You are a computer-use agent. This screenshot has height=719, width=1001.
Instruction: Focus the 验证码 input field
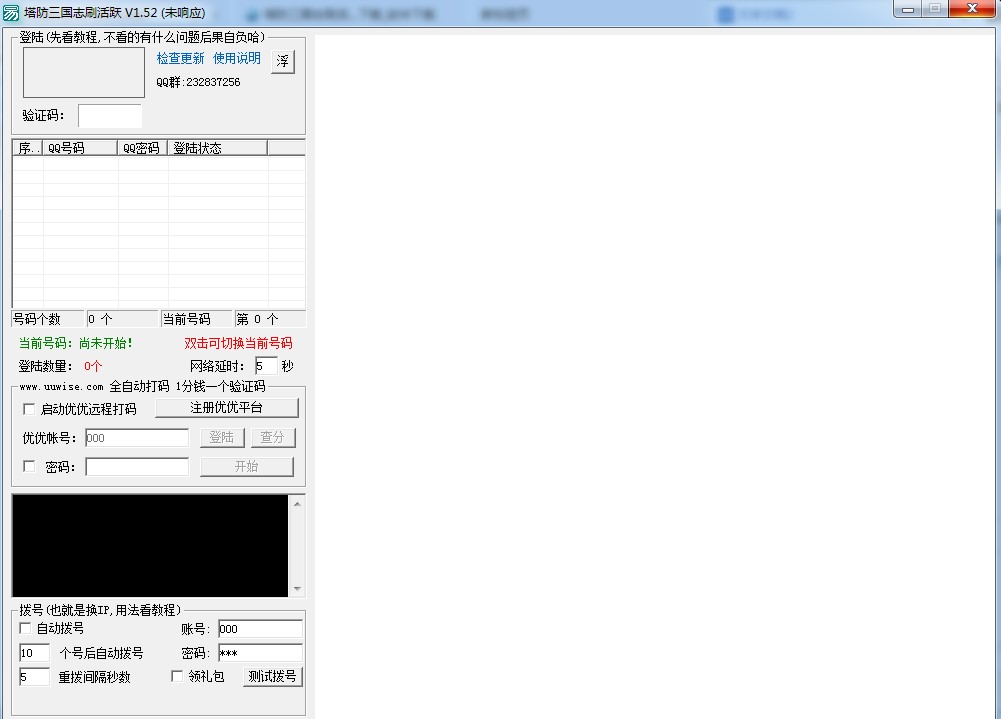click(x=110, y=116)
